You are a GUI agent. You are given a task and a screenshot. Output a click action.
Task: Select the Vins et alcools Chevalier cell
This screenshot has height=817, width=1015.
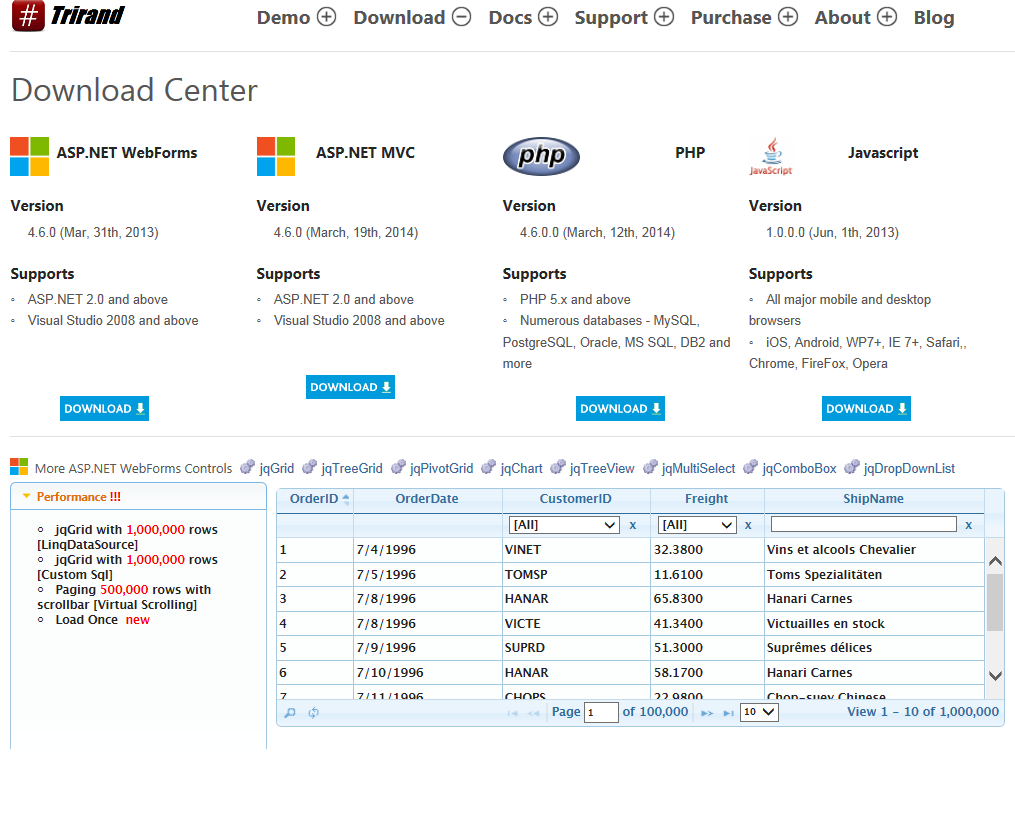(x=874, y=550)
